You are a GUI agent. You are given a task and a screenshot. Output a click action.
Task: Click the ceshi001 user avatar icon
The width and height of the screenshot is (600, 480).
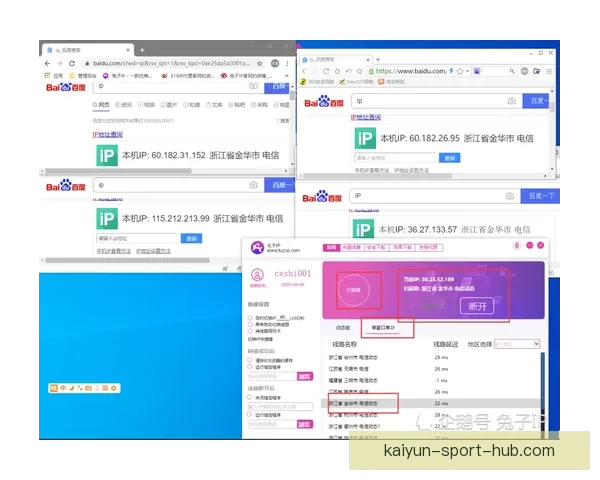(x=257, y=274)
